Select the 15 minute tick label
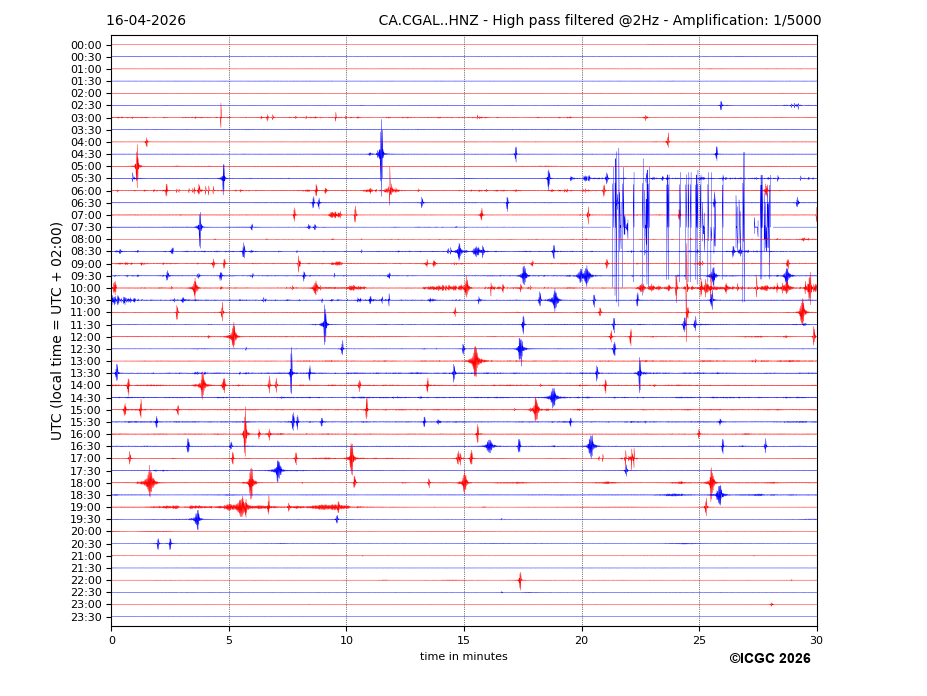The image size is (927, 696). (x=464, y=640)
